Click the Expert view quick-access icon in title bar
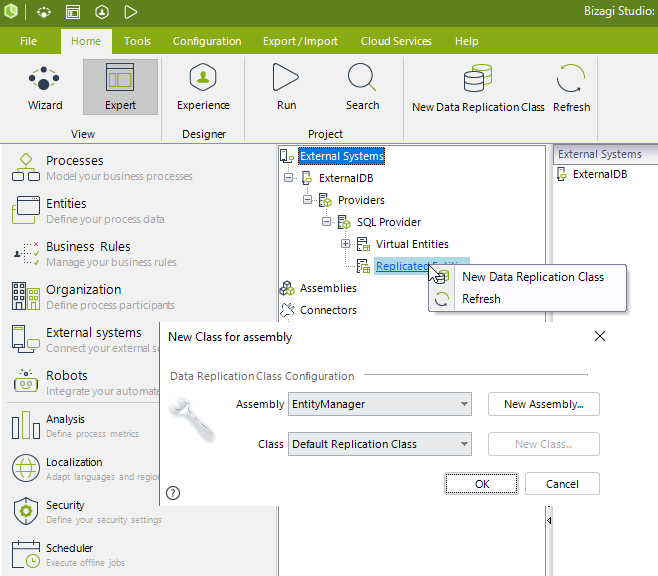The height and width of the screenshot is (576, 658). point(73,12)
